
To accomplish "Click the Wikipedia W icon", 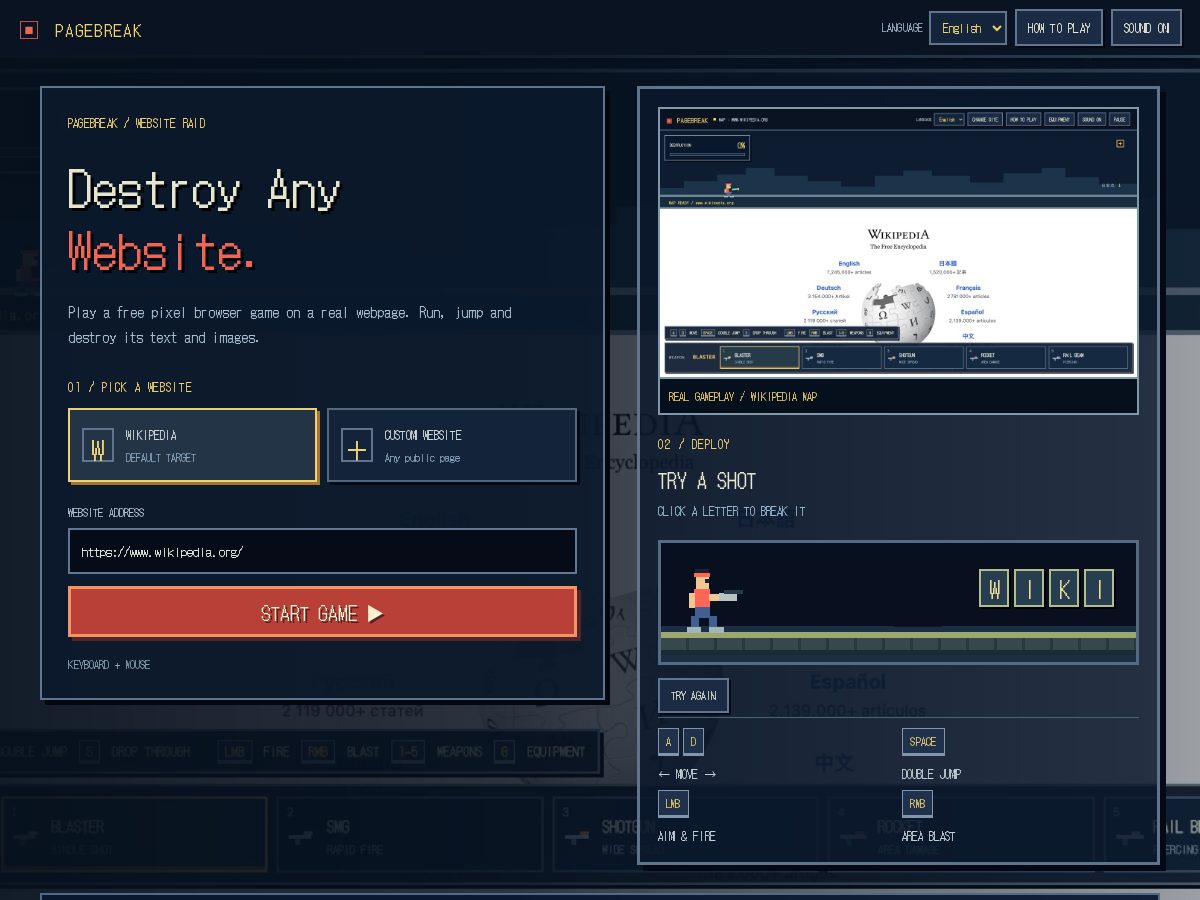I will click(97, 446).
